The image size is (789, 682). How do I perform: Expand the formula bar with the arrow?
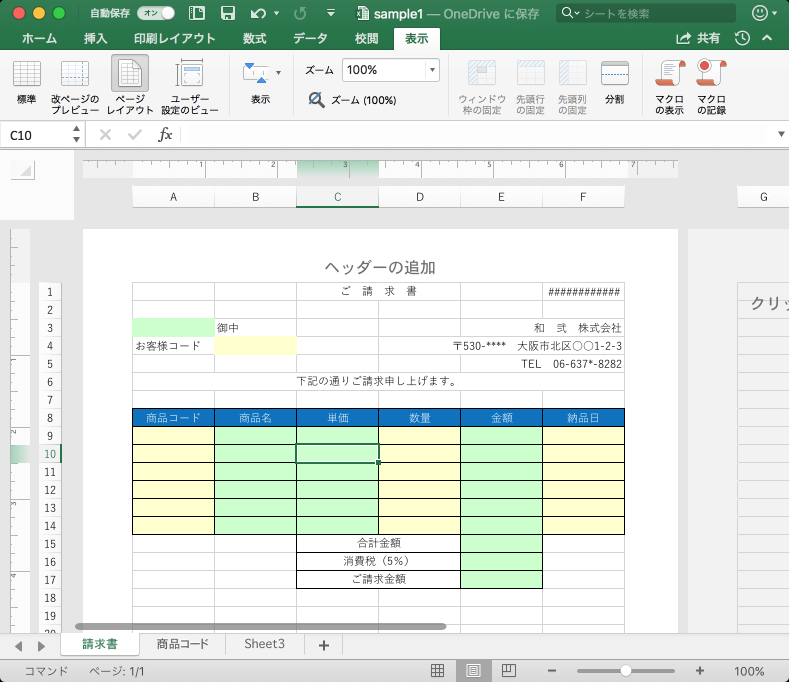coord(781,134)
